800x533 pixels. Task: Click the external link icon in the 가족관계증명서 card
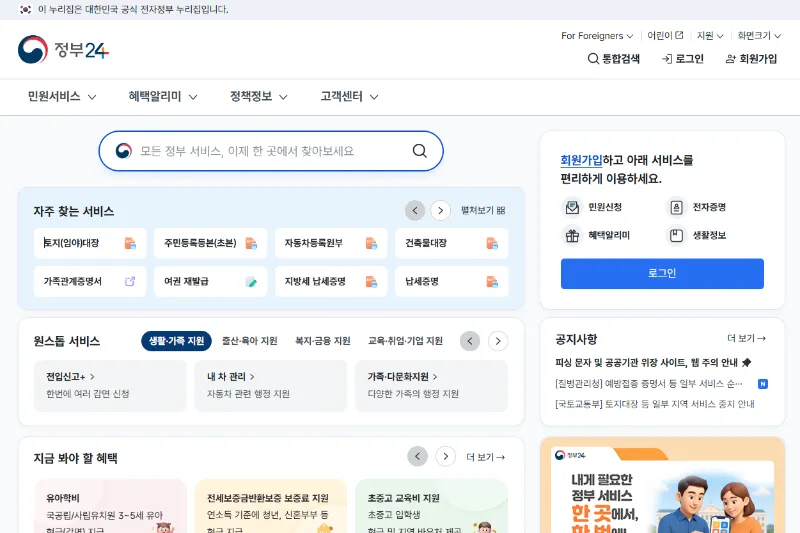click(130, 281)
